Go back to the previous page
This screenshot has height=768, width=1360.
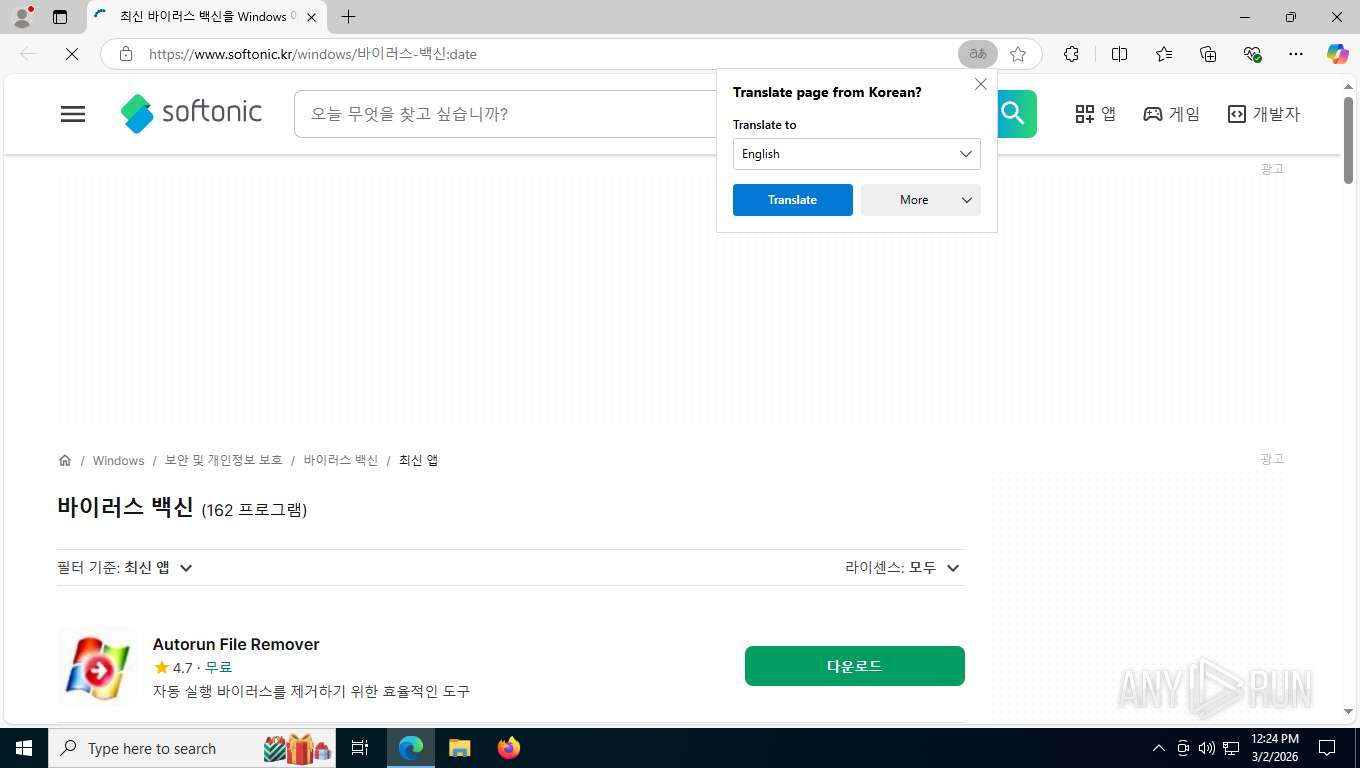[28, 54]
